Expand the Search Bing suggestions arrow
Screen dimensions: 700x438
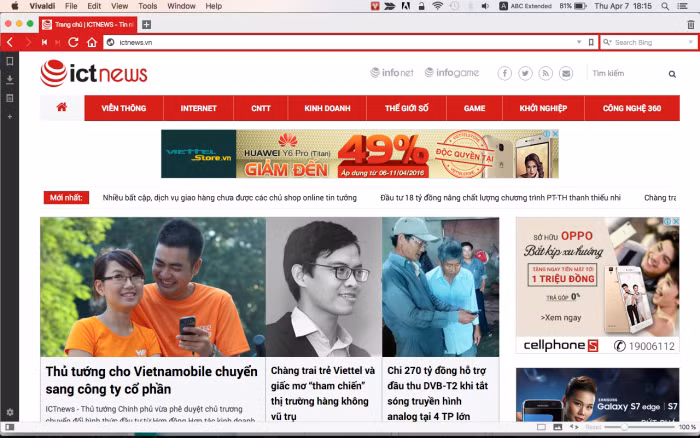point(691,42)
